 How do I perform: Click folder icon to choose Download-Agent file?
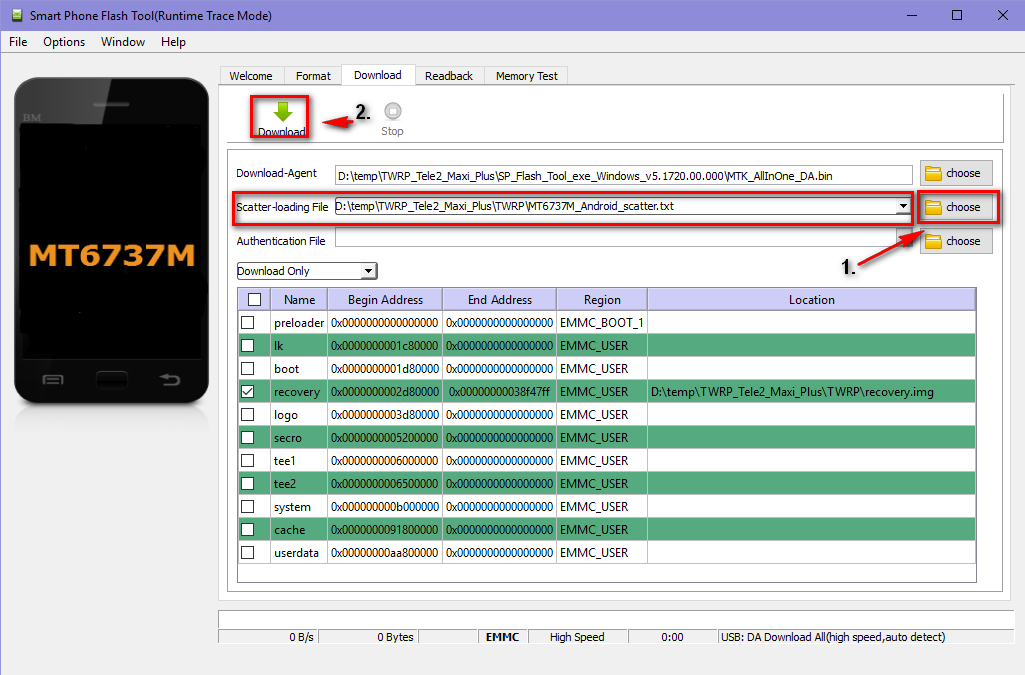[934, 174]
